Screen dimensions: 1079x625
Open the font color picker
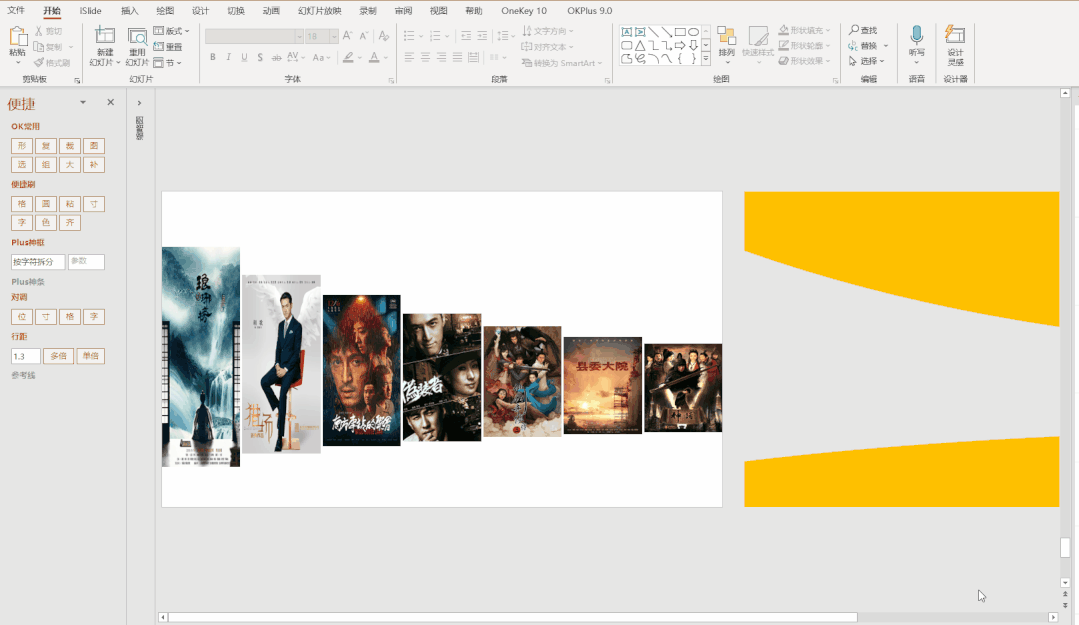374,57
